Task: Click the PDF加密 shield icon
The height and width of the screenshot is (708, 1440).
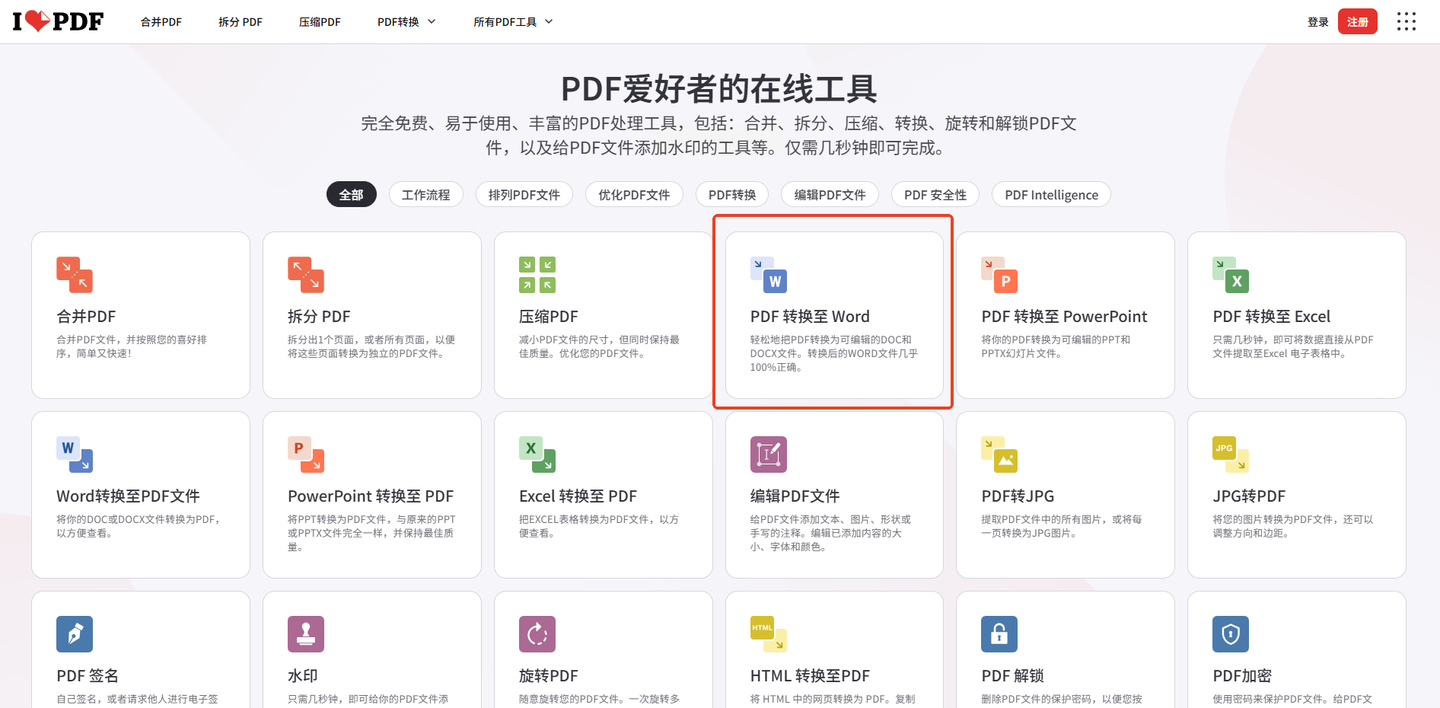Action: [1230, 634]
